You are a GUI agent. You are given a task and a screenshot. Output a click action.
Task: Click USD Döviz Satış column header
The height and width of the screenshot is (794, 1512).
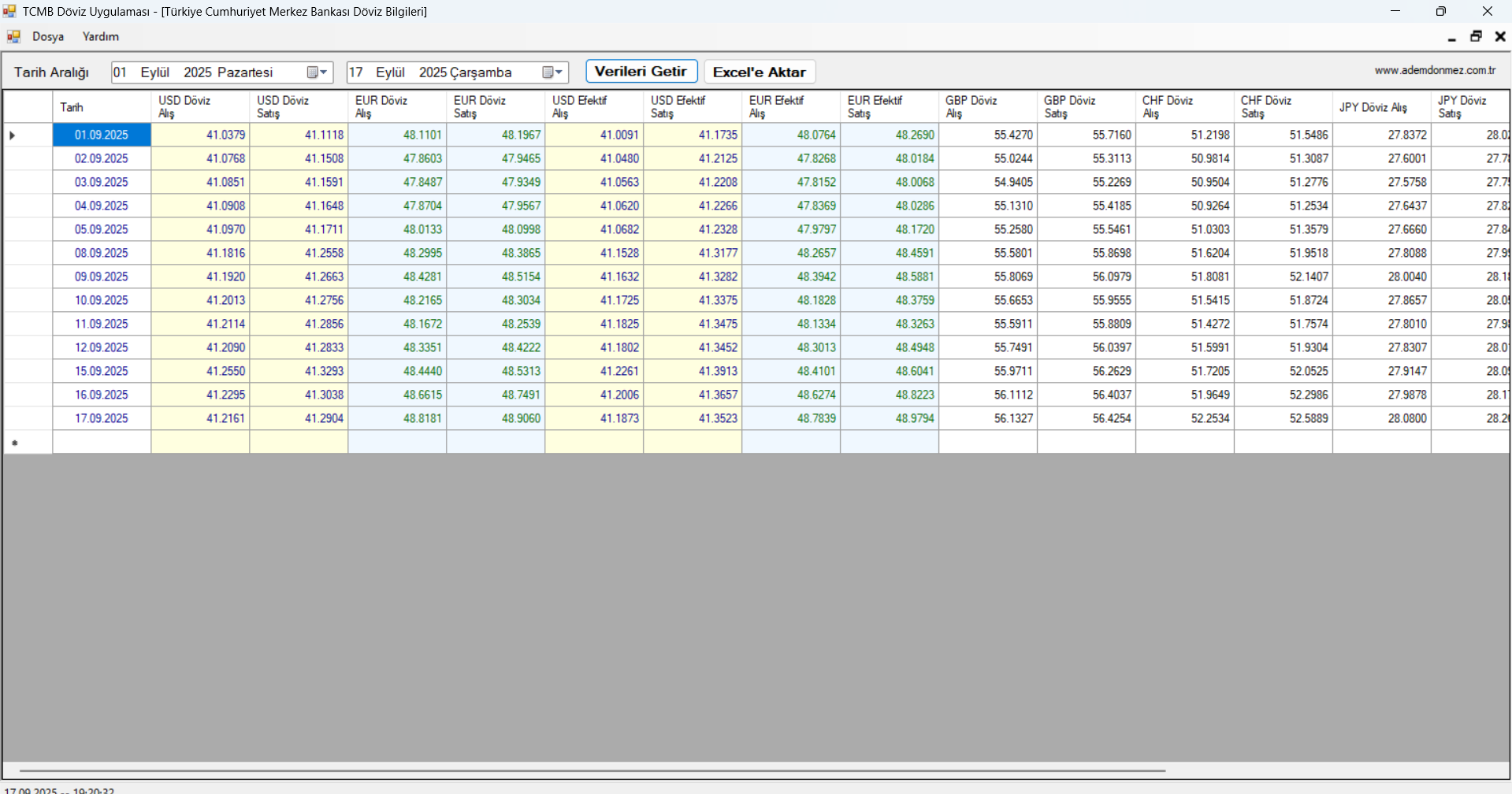299,107
